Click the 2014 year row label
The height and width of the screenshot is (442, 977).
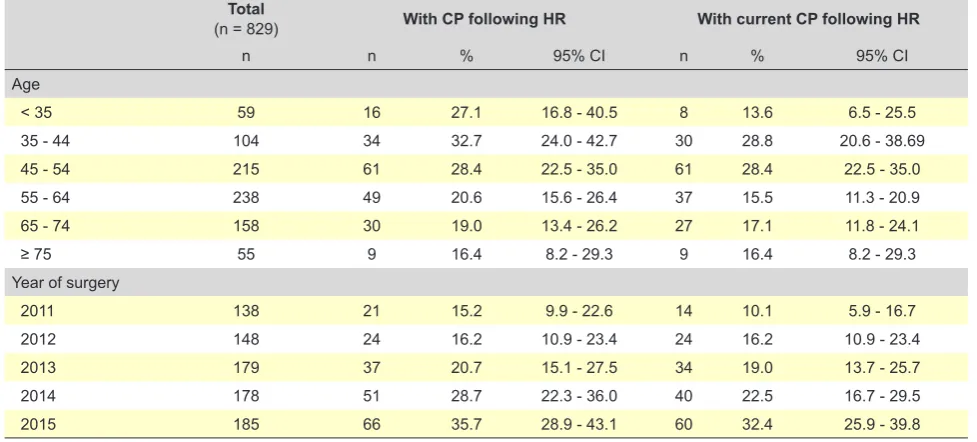37,396
